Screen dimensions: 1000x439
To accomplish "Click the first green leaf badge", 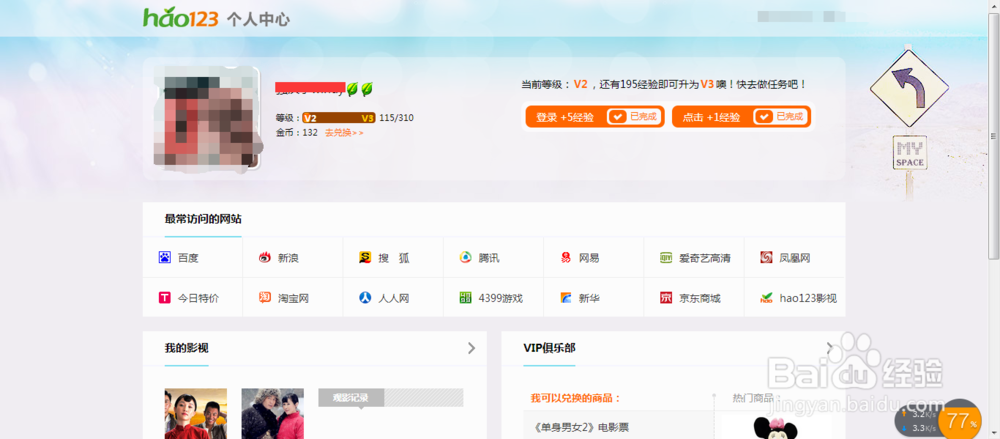I will pyautogui.click(x=352, y=89).
